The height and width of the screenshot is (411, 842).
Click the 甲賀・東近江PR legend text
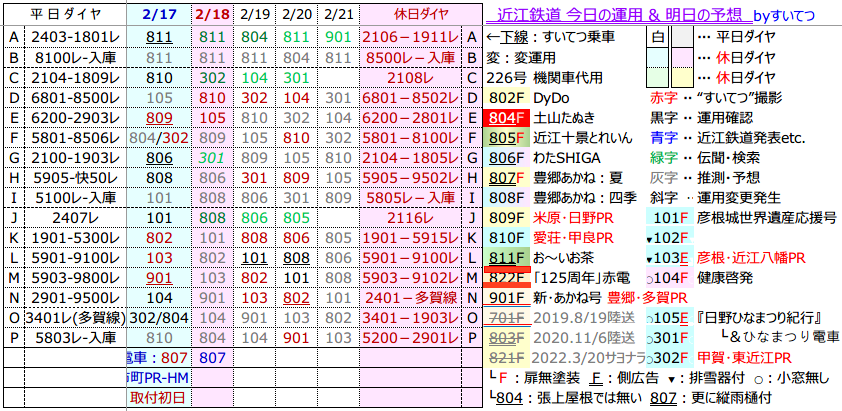click(745, 358)
